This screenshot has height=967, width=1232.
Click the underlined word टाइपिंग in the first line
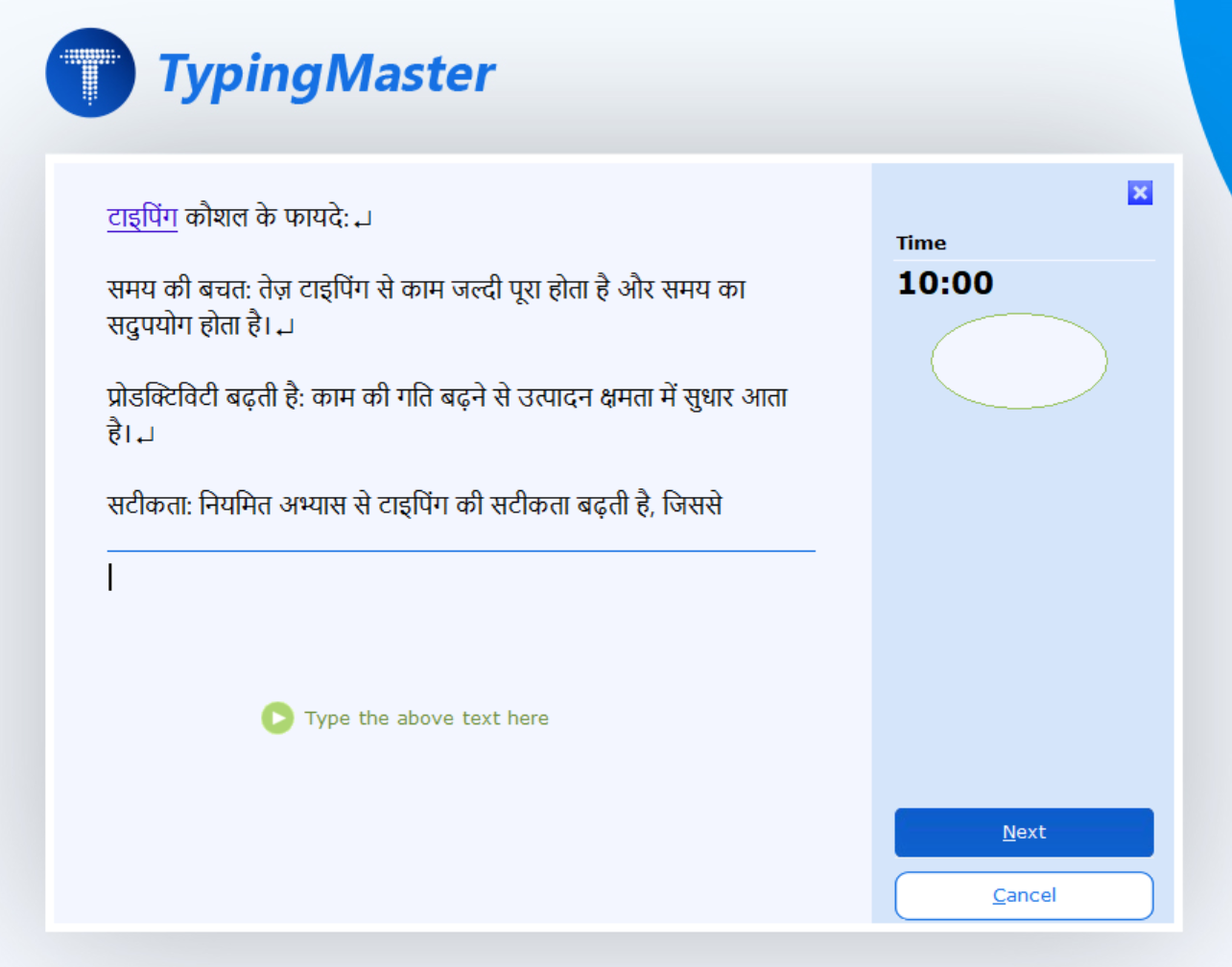pos(142,218)
